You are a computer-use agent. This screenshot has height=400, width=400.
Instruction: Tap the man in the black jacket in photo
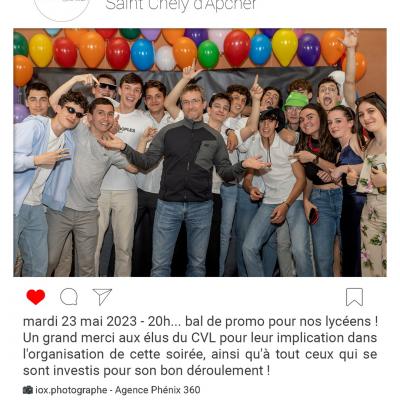(187, 180)
